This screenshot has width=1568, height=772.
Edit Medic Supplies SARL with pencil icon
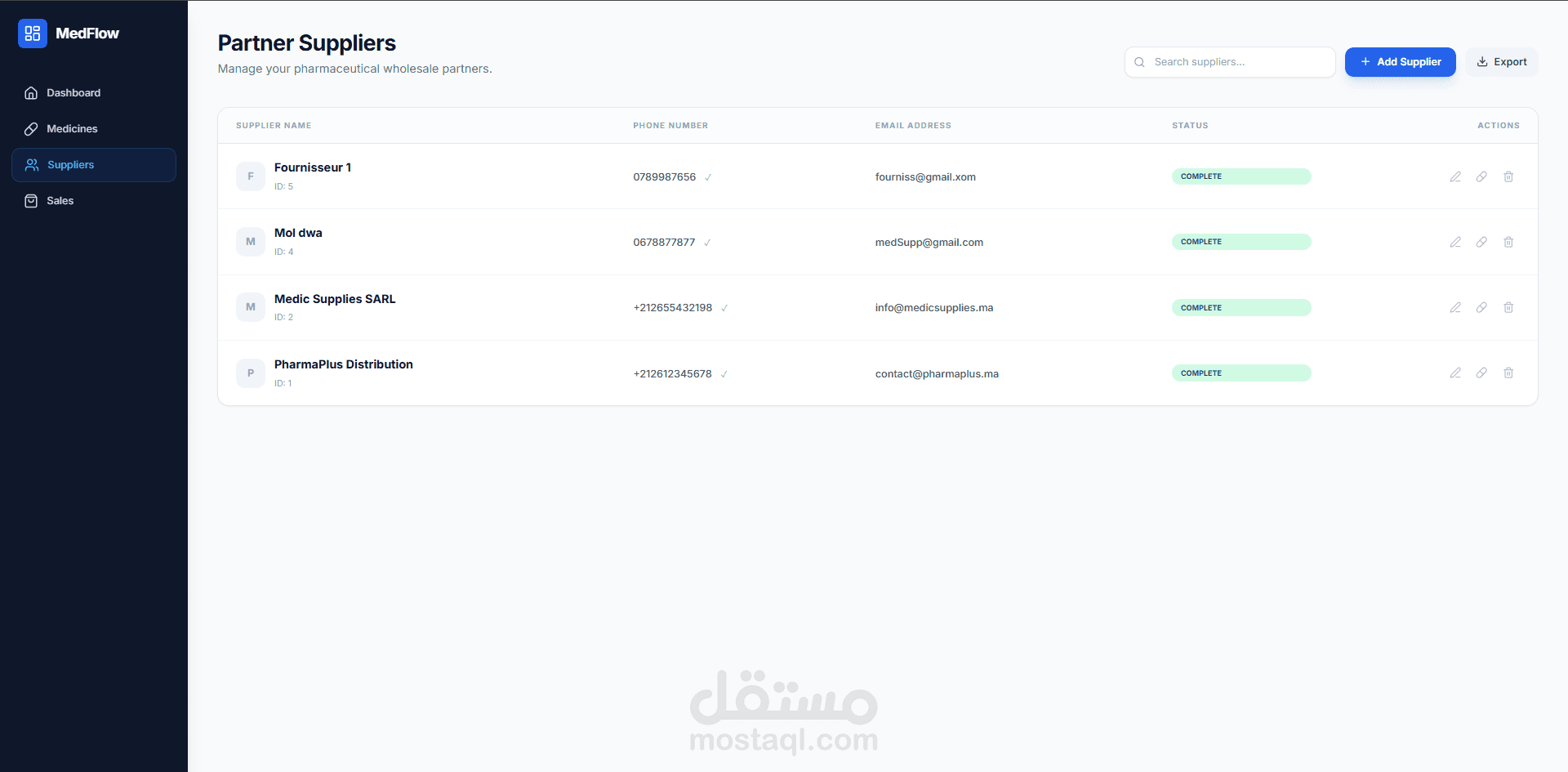point(1455,307)
